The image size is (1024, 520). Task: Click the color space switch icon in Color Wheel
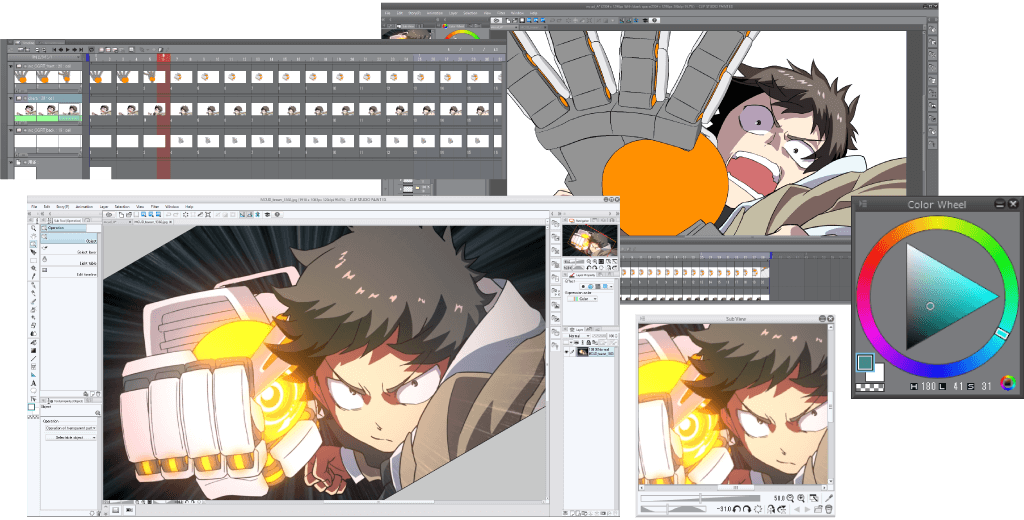click(1007, 383)
